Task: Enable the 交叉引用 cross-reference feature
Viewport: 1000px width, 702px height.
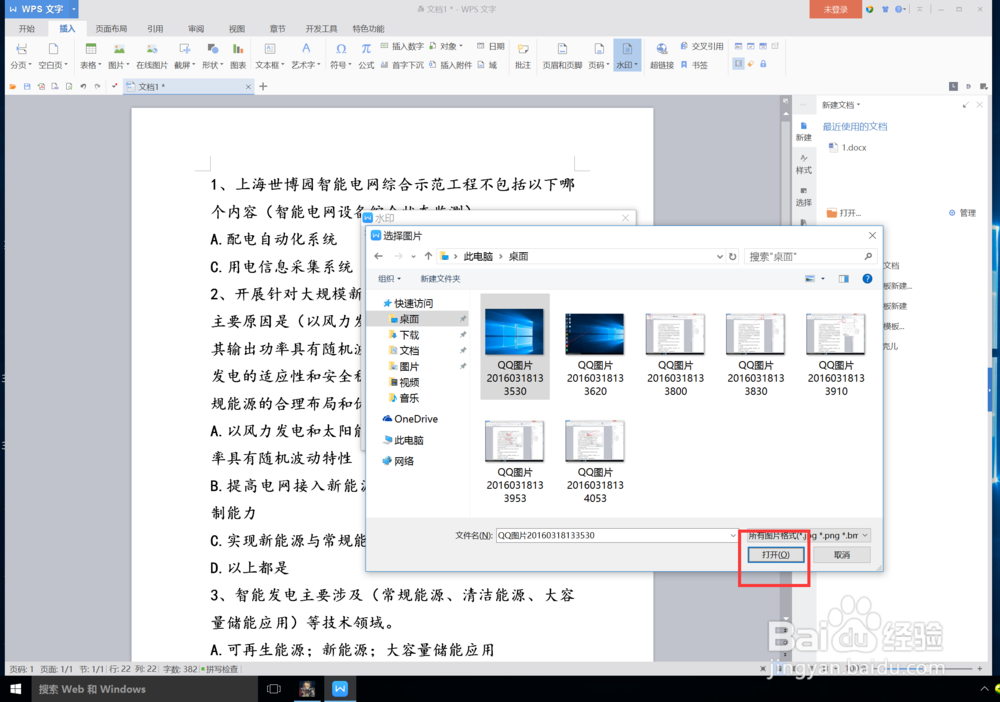Action: click(x=708, y=48)
